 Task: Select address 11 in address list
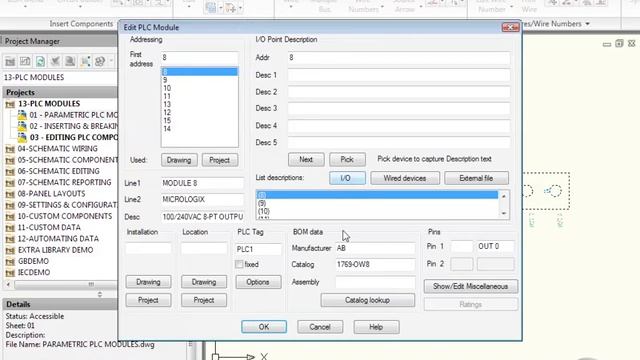[x=199, y=96]
